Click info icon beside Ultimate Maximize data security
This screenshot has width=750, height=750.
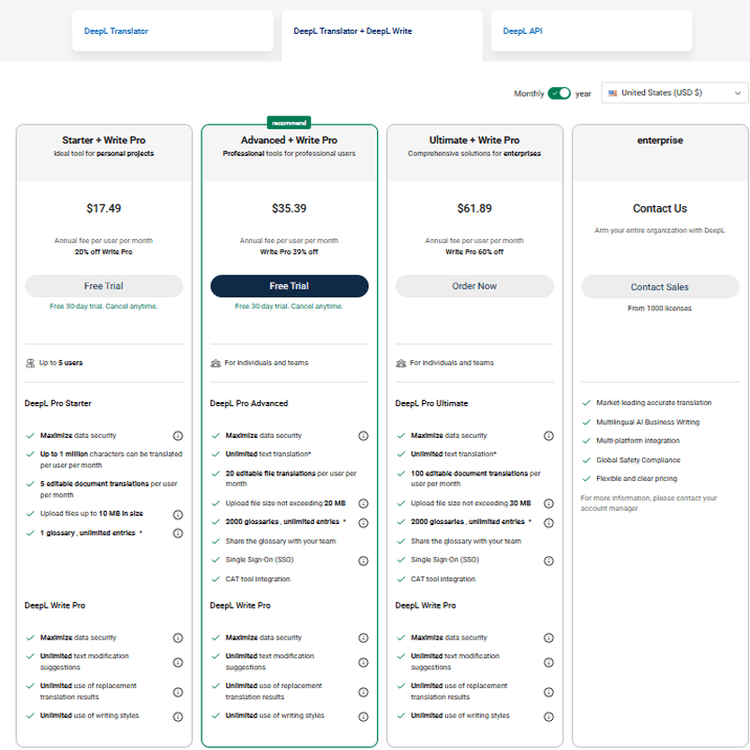[548, 436]
